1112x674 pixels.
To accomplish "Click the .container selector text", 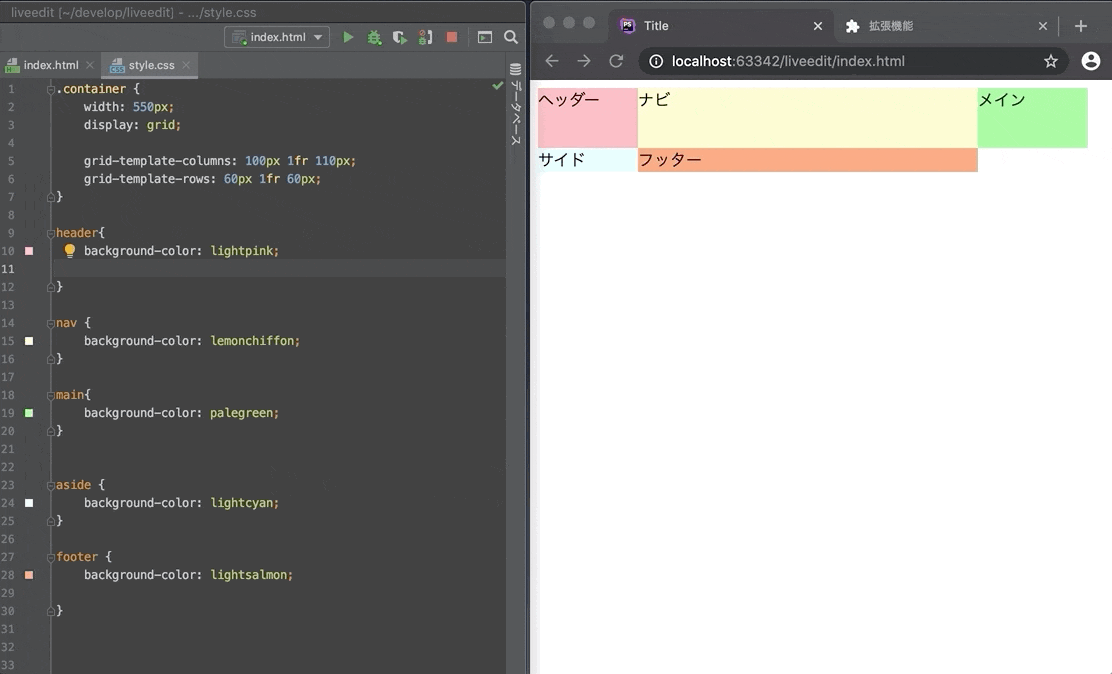I will point(91,89).
